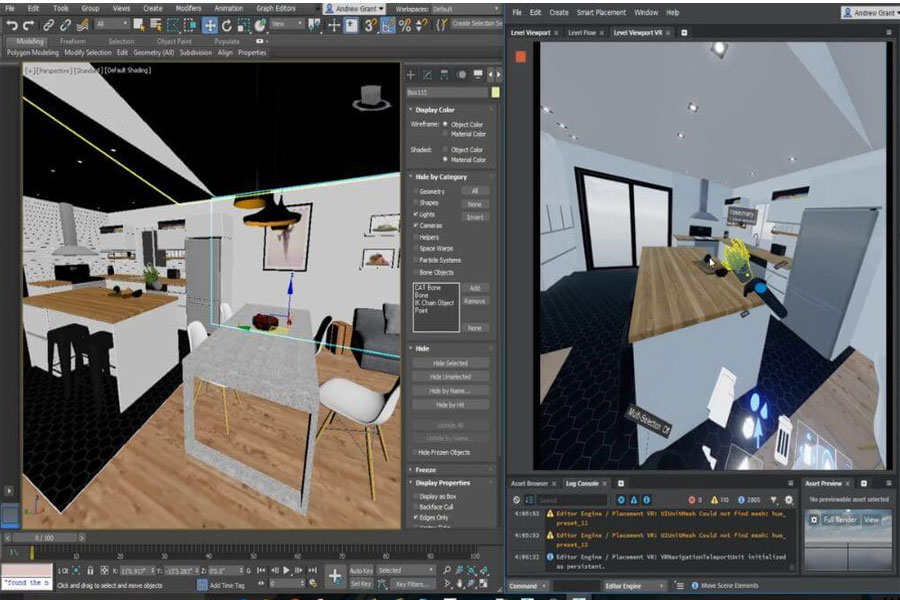
Task: Select Shaded Object Color radio button
Action: click(x=445, y=149)
